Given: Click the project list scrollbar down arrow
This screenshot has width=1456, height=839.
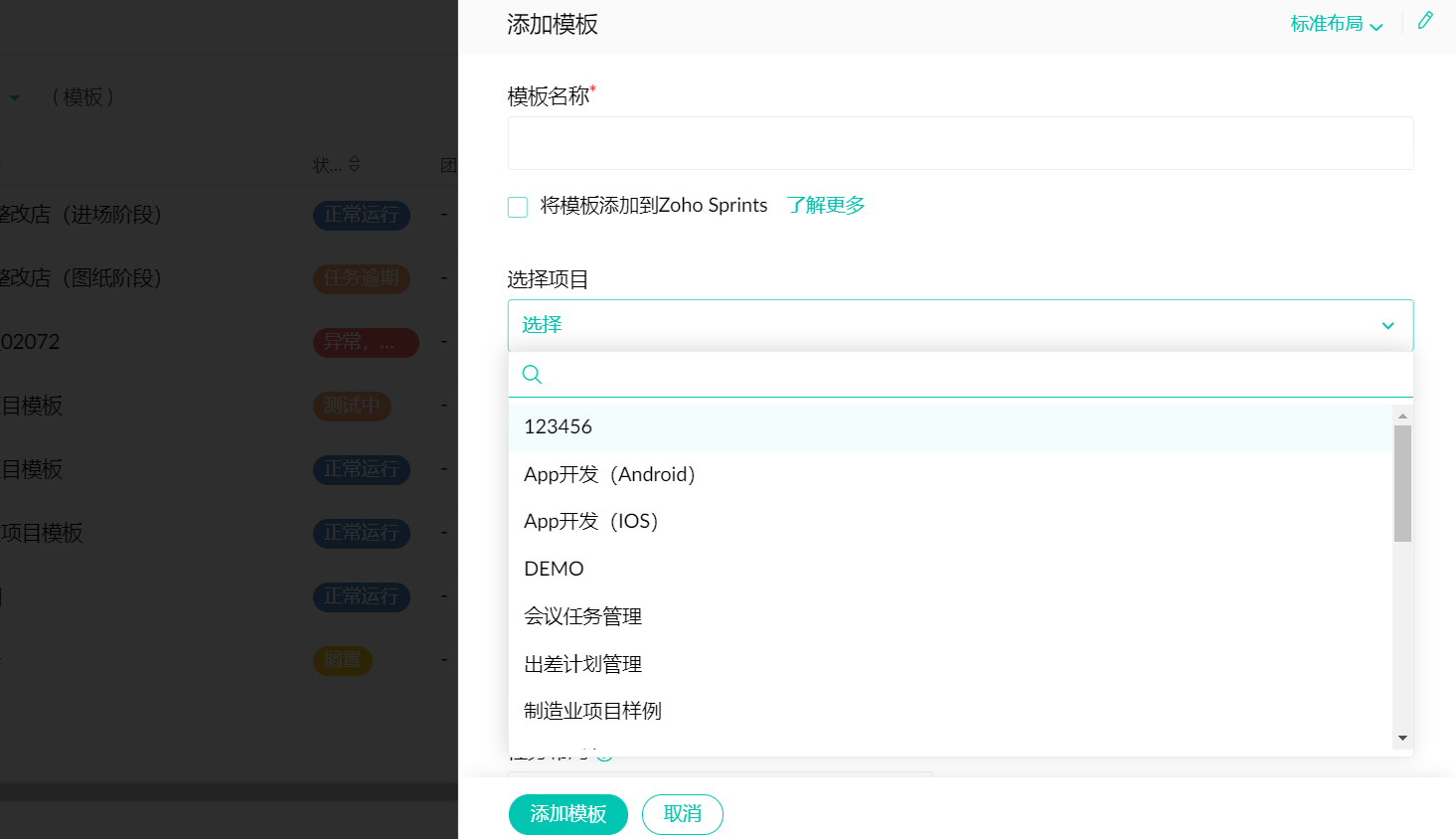Looking at the screenshot, I should coord(1402,738).
